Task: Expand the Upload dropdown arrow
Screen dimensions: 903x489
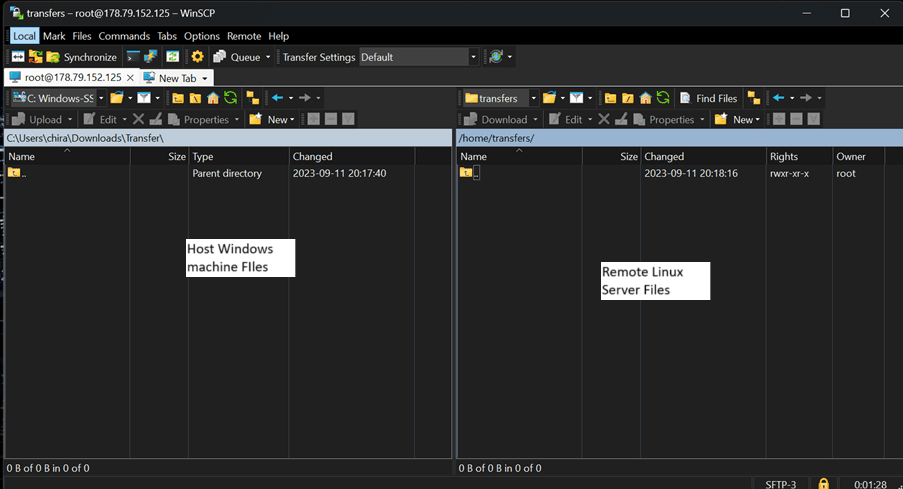Action: pos(70,120)
